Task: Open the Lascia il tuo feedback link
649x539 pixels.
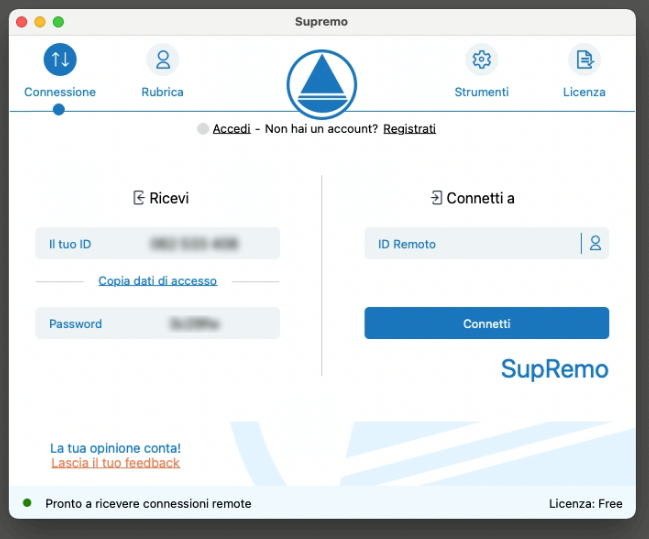Action: coord(115,463)
